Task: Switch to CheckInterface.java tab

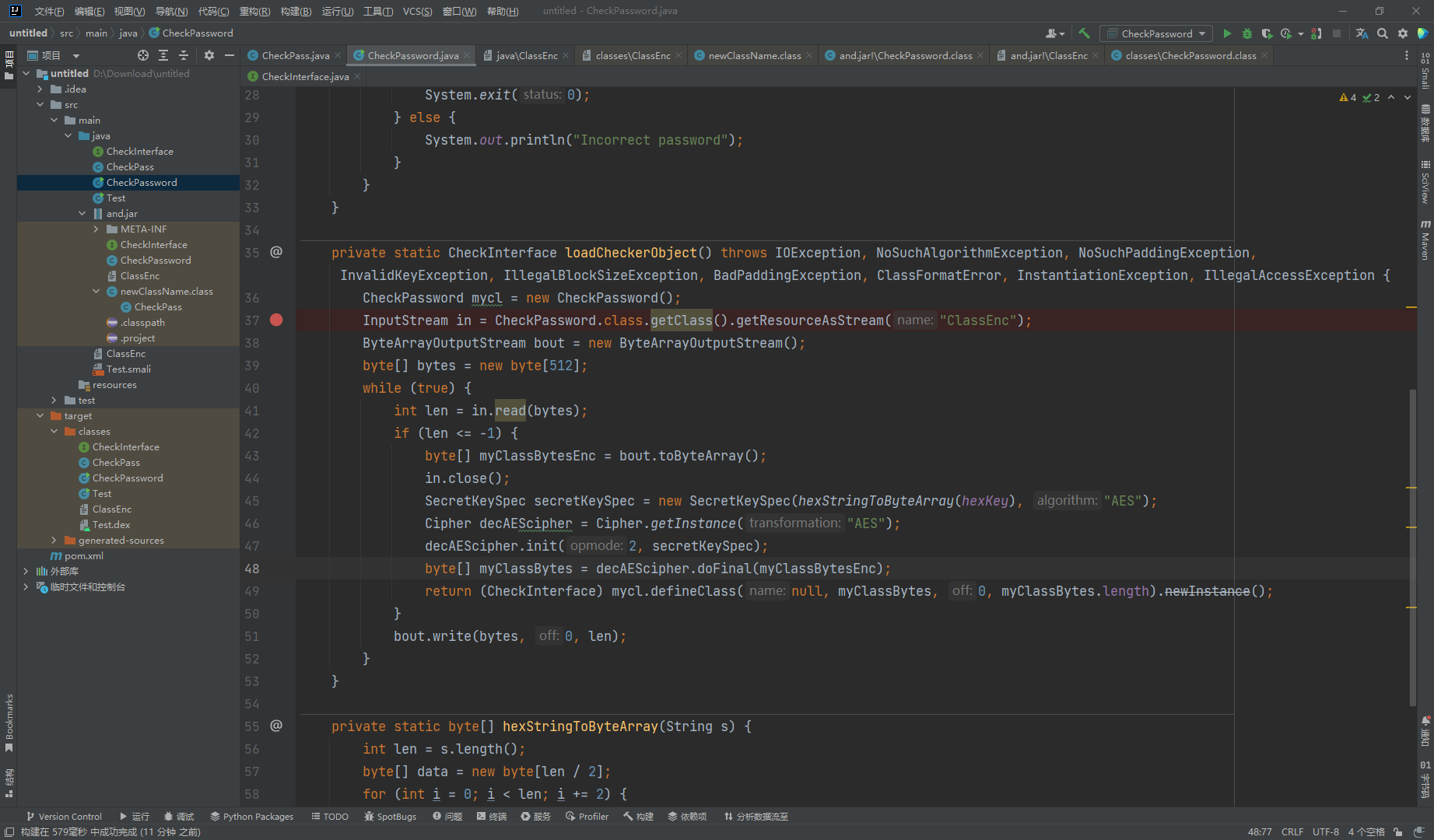Action: tap(305, 76)
